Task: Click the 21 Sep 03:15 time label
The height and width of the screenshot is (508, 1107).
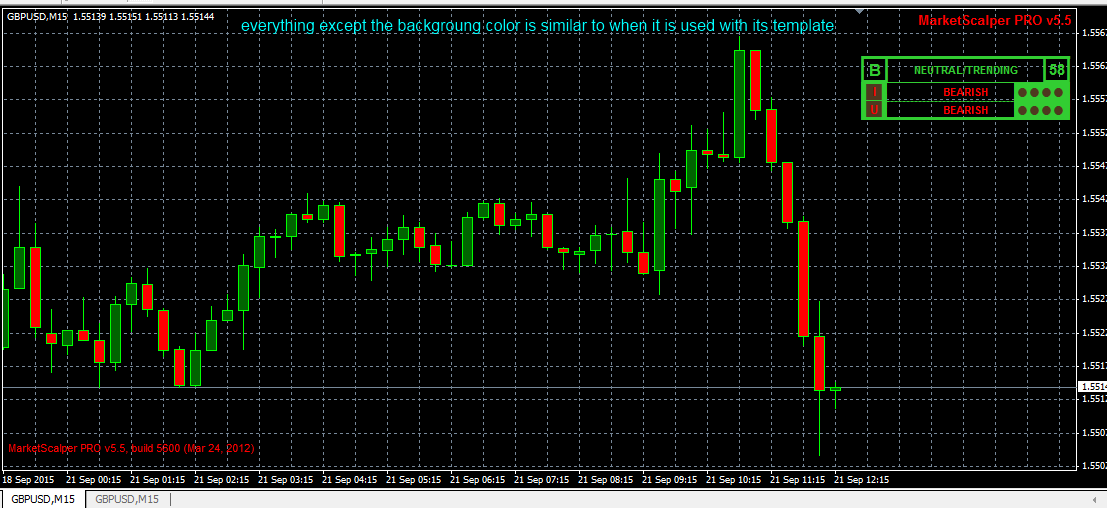Action: pos(285,479)
